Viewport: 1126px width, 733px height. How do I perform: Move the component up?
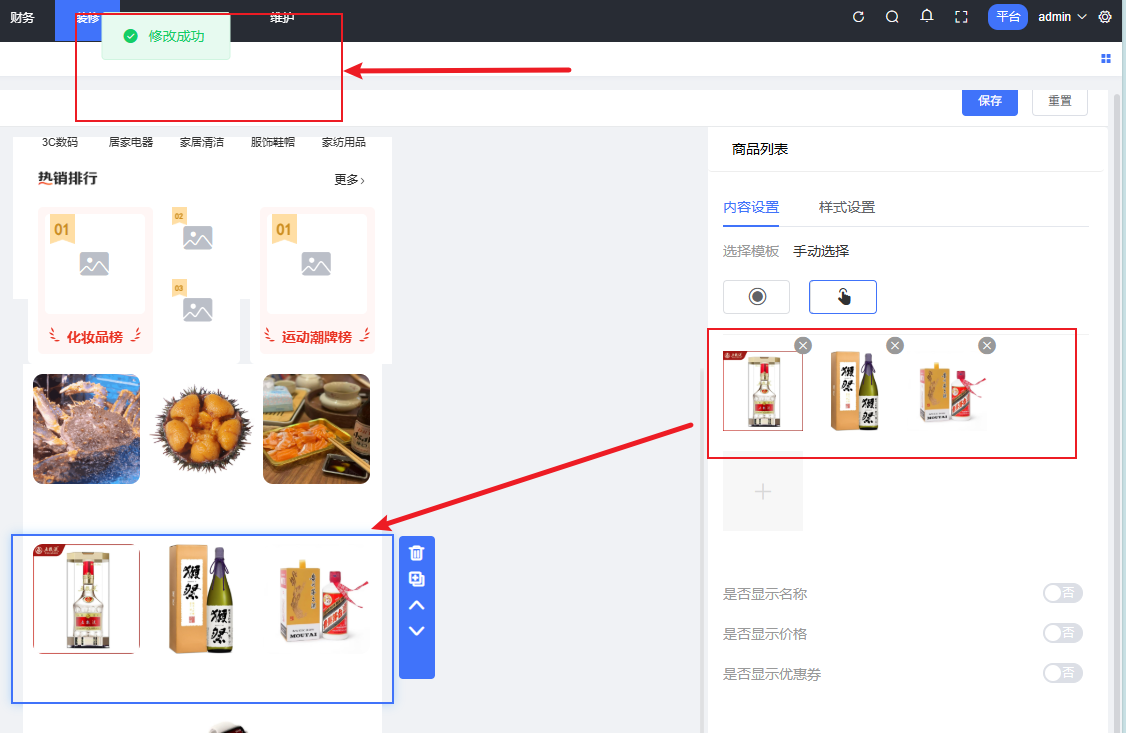tap(417, 605)
